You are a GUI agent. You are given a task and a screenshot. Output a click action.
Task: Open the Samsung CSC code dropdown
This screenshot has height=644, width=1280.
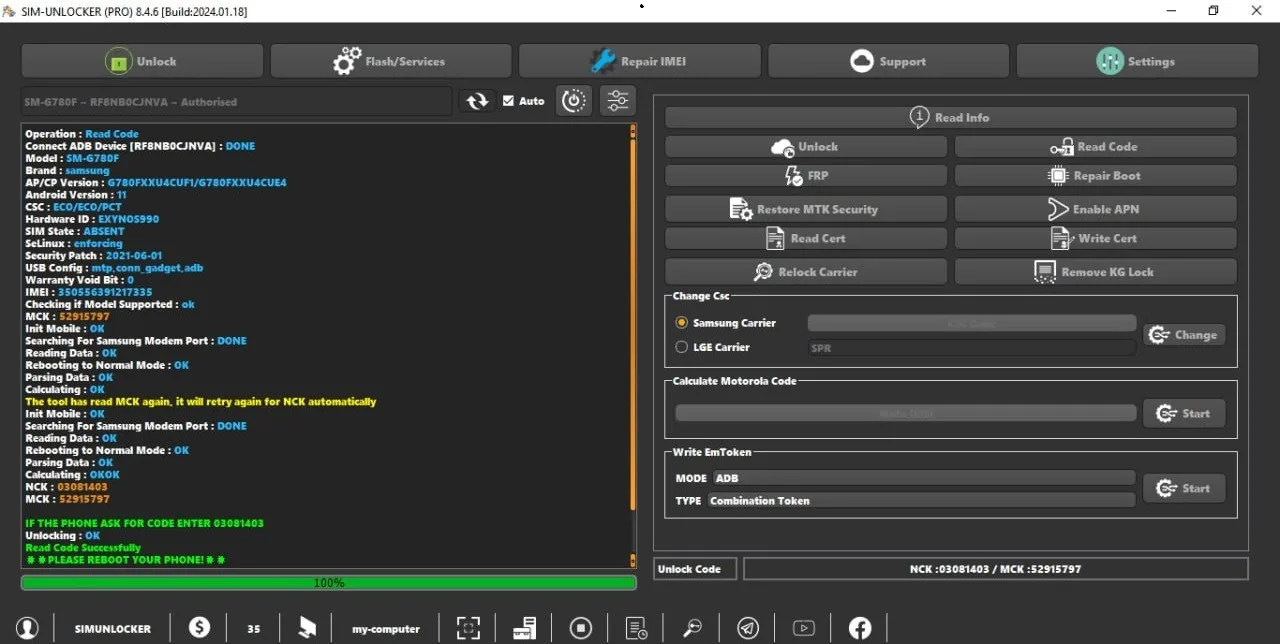(x=971, y=323)
